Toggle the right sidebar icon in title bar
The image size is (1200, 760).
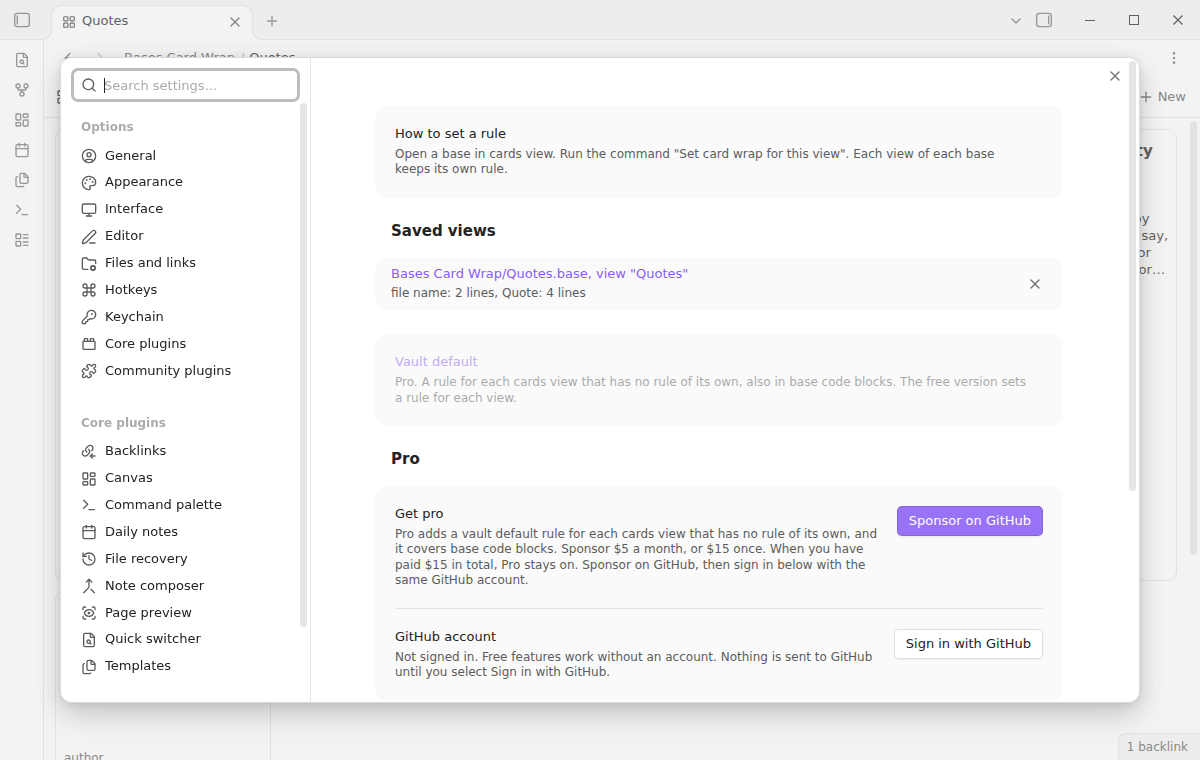point(1044,20)
